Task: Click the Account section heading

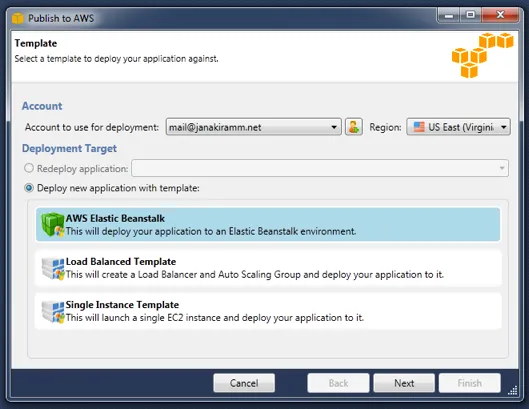Action: [42, 106]
